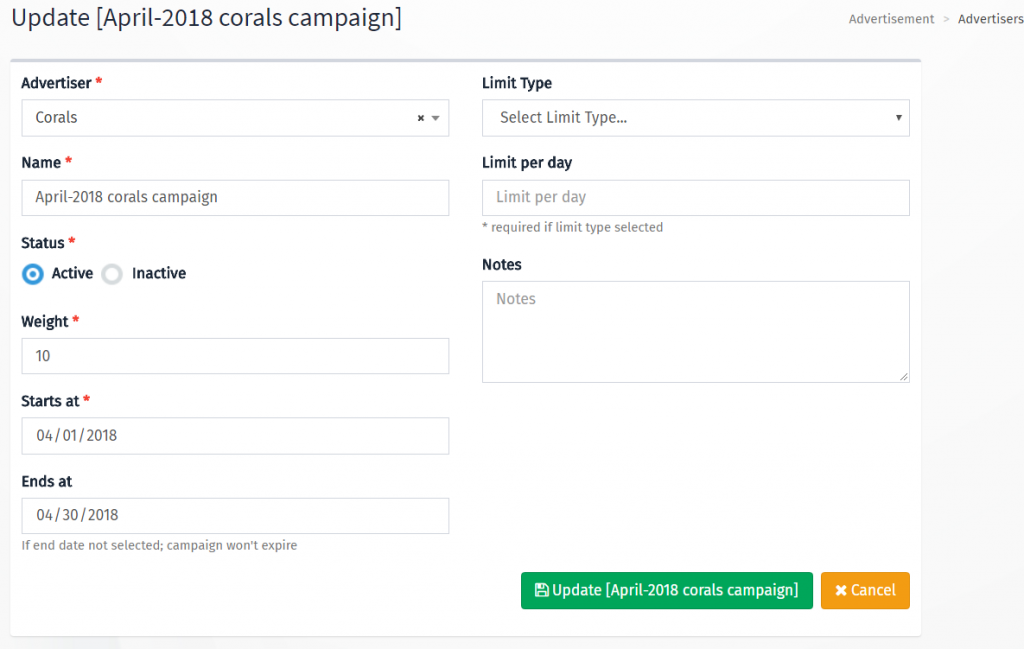
Task: Click the orange Cancel button
Action: click(x=865, y=590)
